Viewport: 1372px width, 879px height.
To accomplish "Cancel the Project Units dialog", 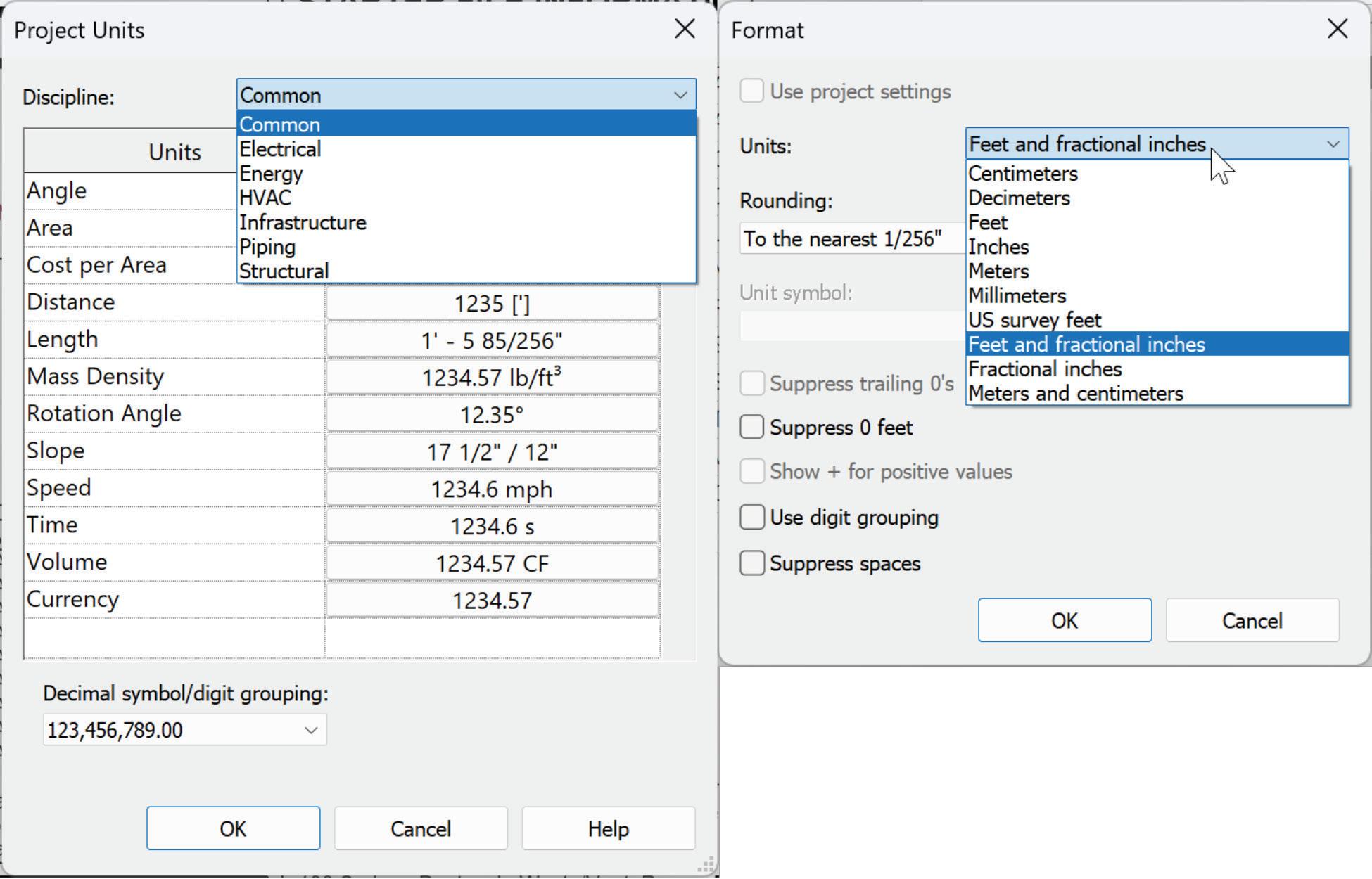I will point(421,828).
